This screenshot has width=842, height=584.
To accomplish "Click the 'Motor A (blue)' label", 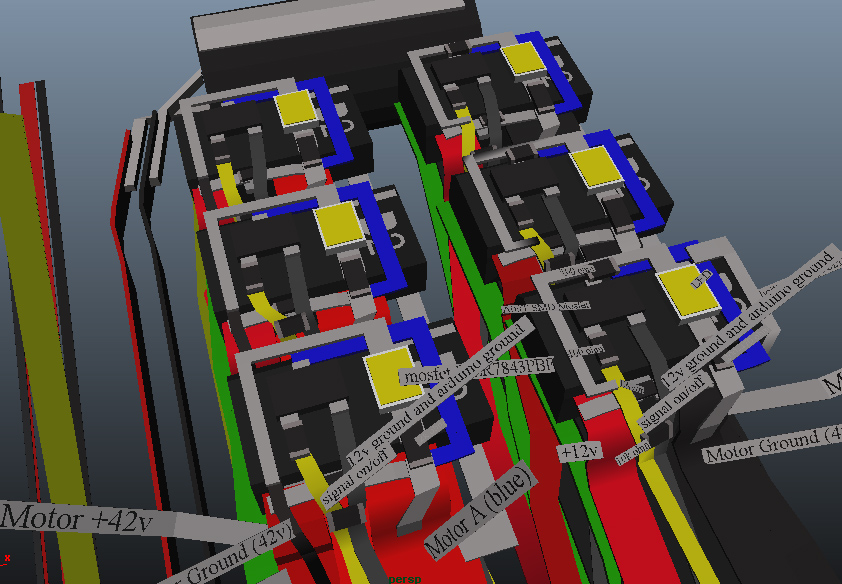I will coord(478,512).
